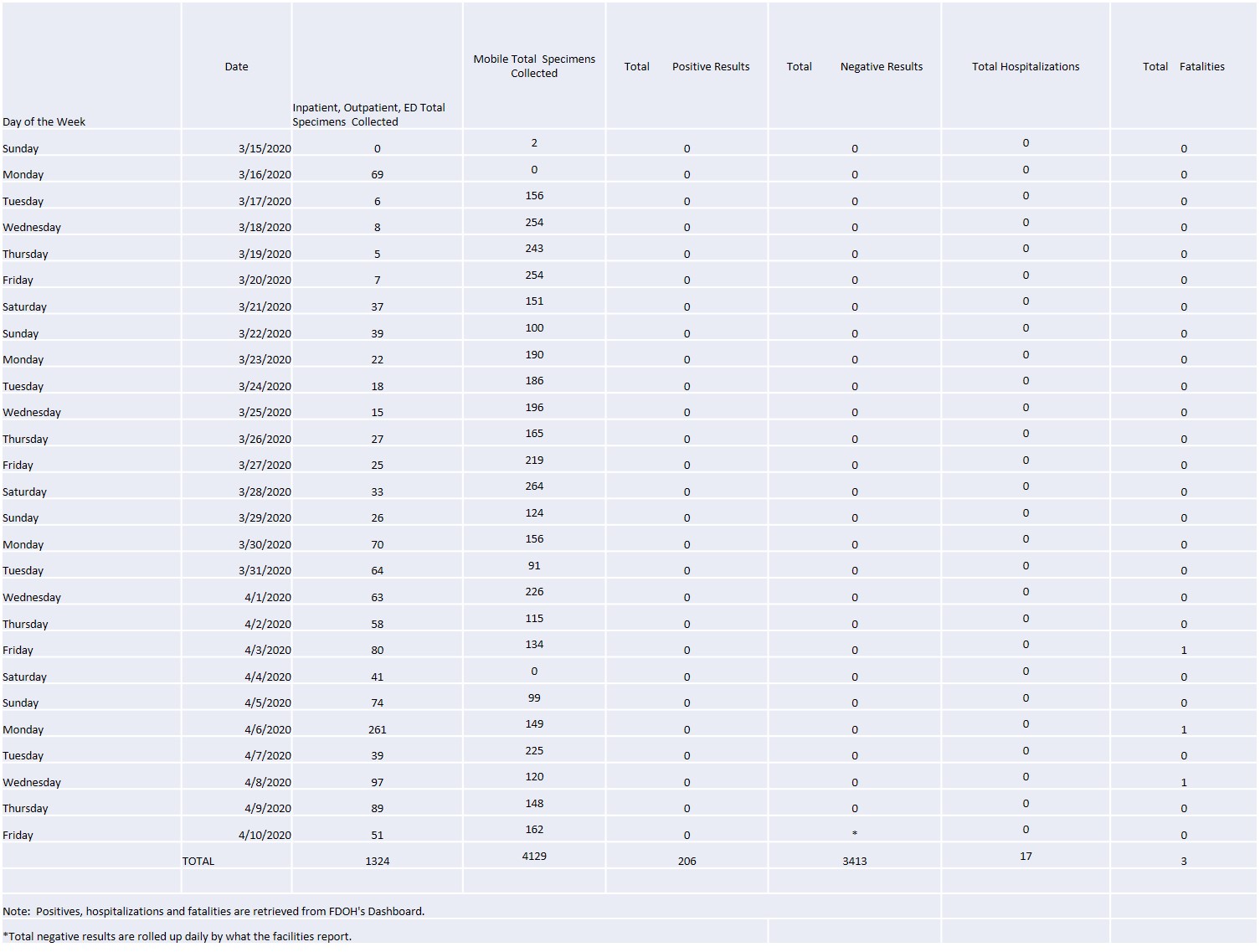Screen dimensions: 1260x952
Task: Select the Total Fatalities header cell
Action: pos(1183,66)
